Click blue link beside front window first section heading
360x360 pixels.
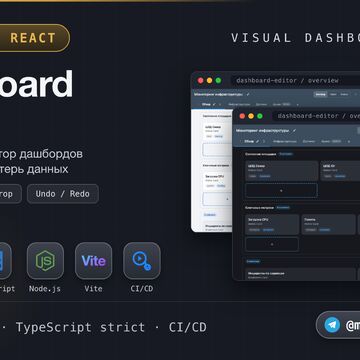click(x=286, y=154)
